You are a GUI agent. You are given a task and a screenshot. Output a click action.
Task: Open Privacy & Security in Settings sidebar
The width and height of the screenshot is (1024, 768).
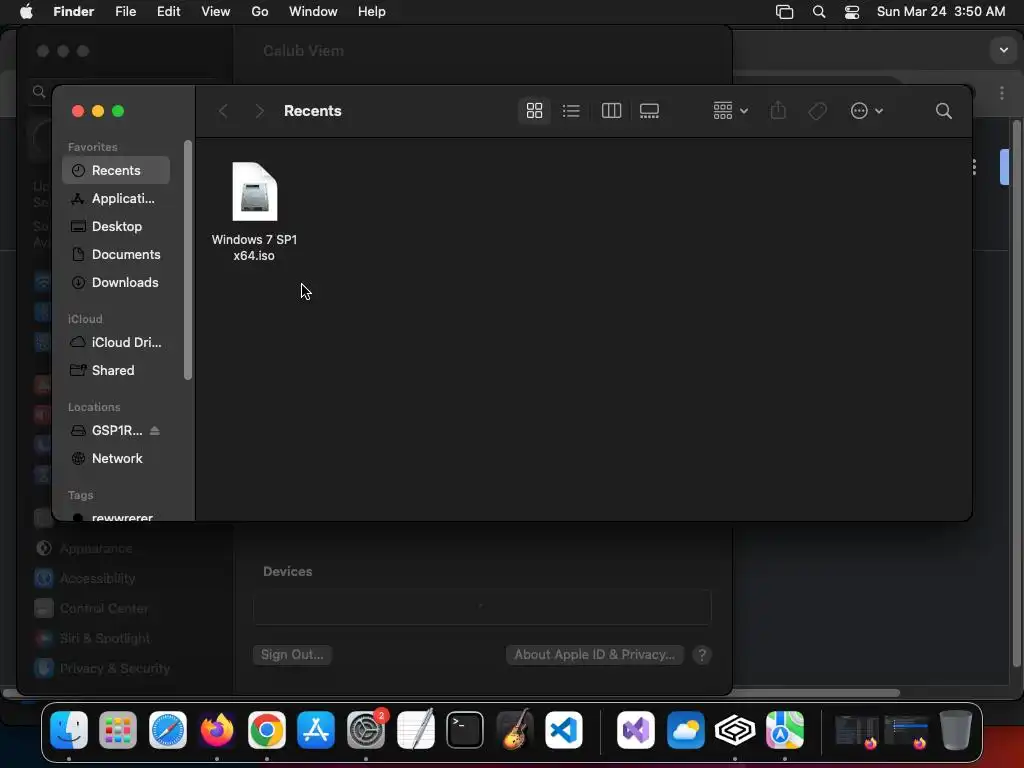(x=104, y=668)
